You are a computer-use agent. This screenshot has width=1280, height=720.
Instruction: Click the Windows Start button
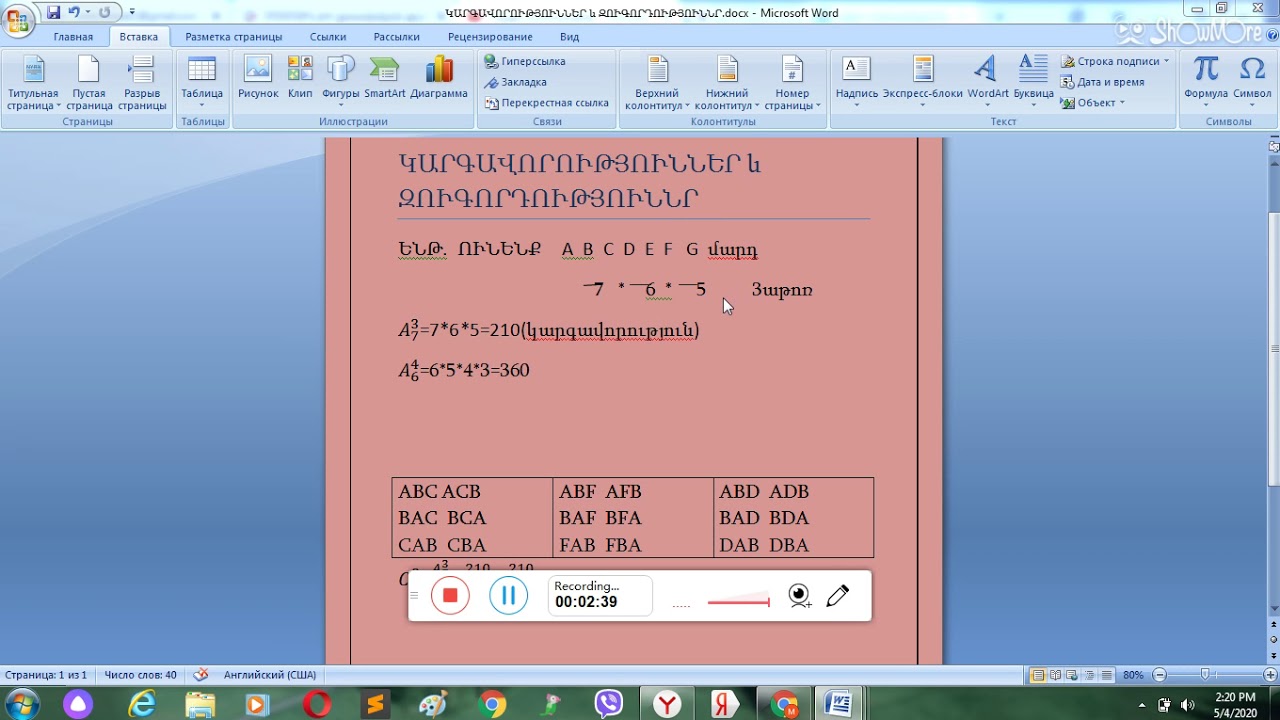coord(22,704)
